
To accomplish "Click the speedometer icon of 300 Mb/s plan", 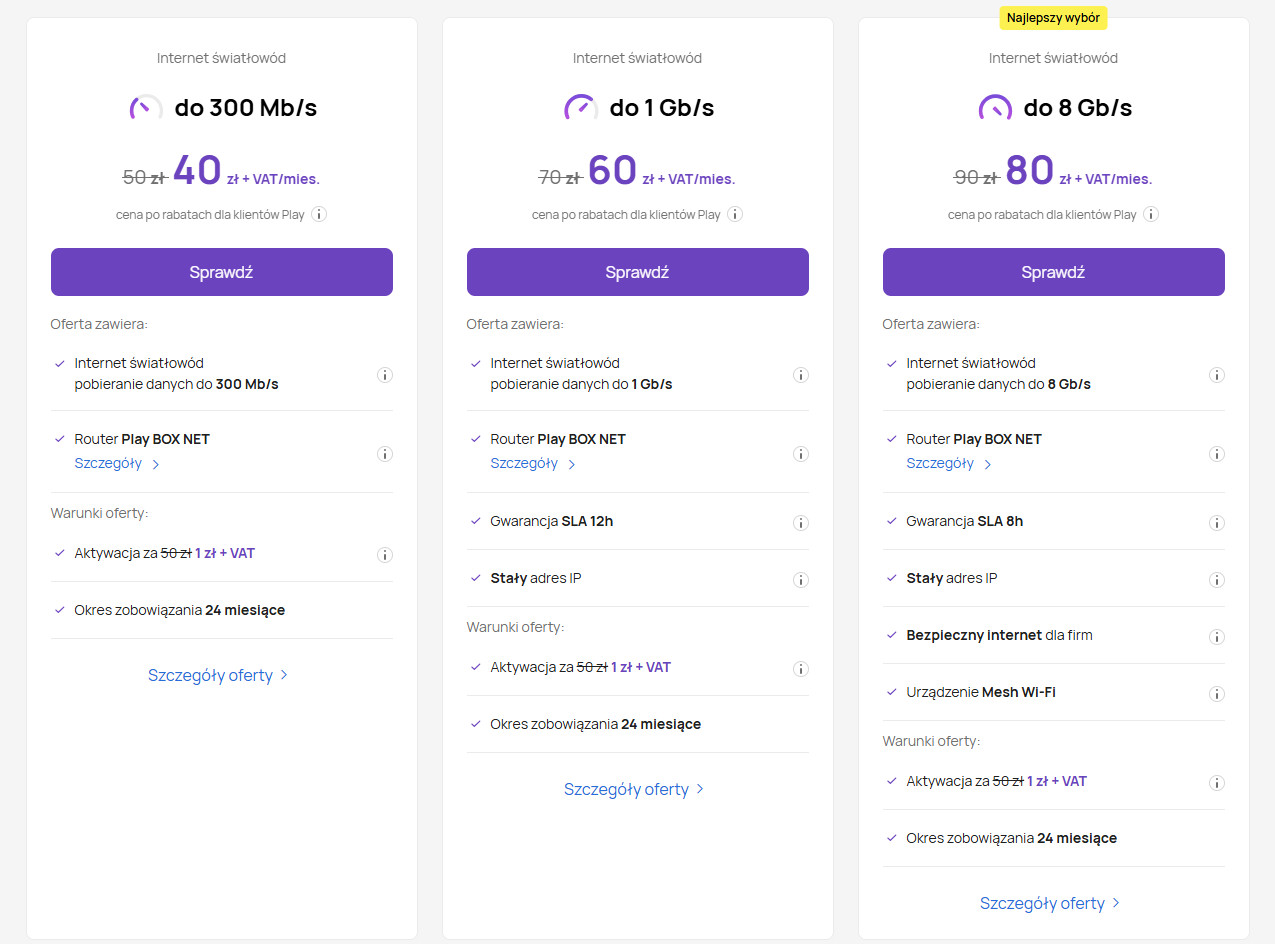I will [x=146, y=108].
